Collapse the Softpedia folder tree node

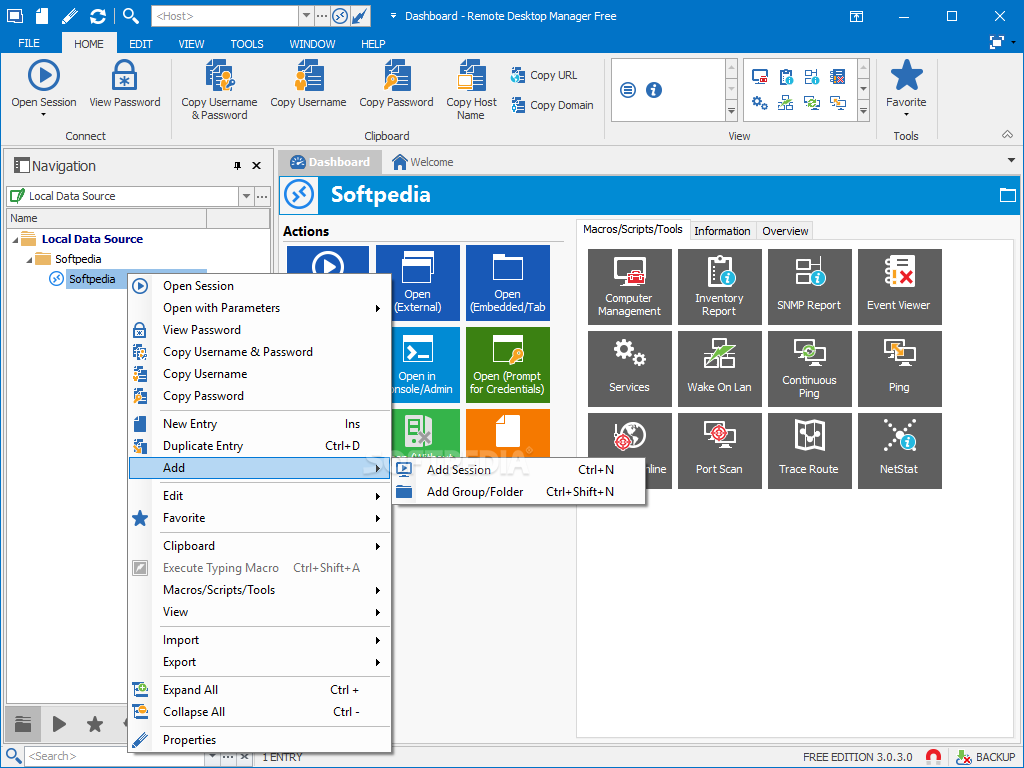pyautogui.click(x=29, y=260)
